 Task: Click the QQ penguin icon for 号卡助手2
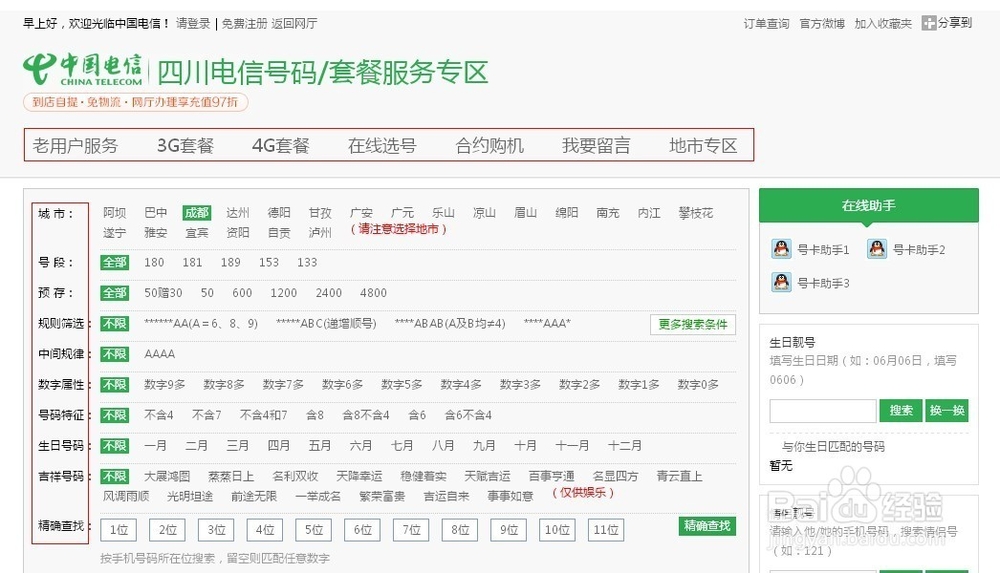[877, 249]
